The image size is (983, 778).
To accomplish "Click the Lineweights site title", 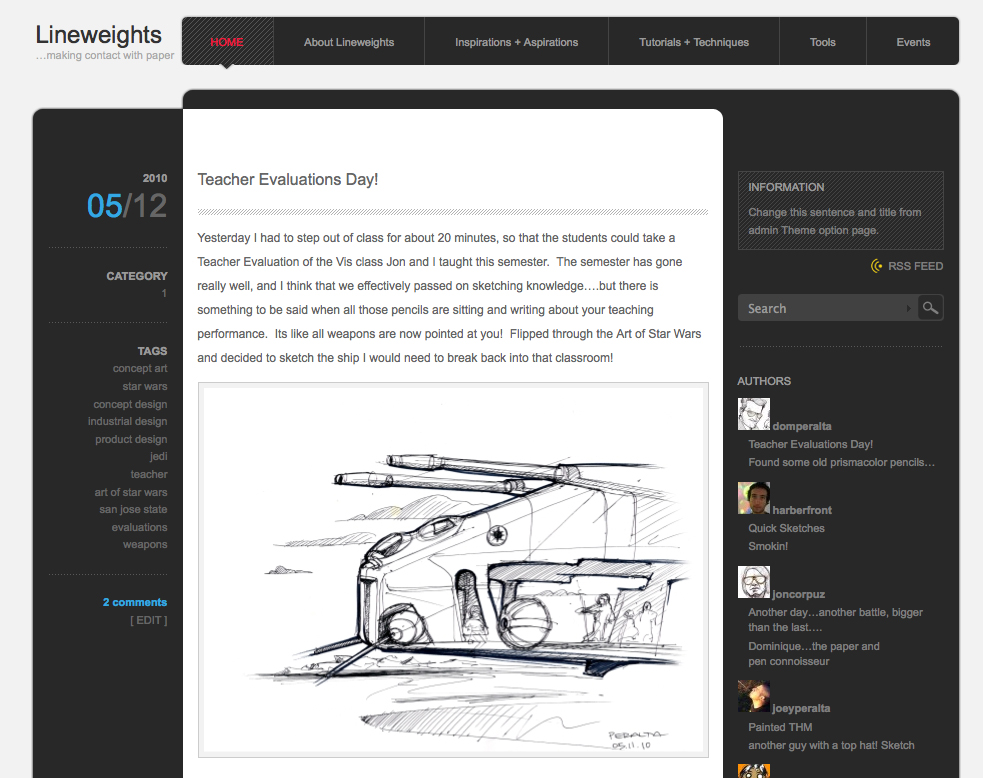I will (x=98, y=35).
